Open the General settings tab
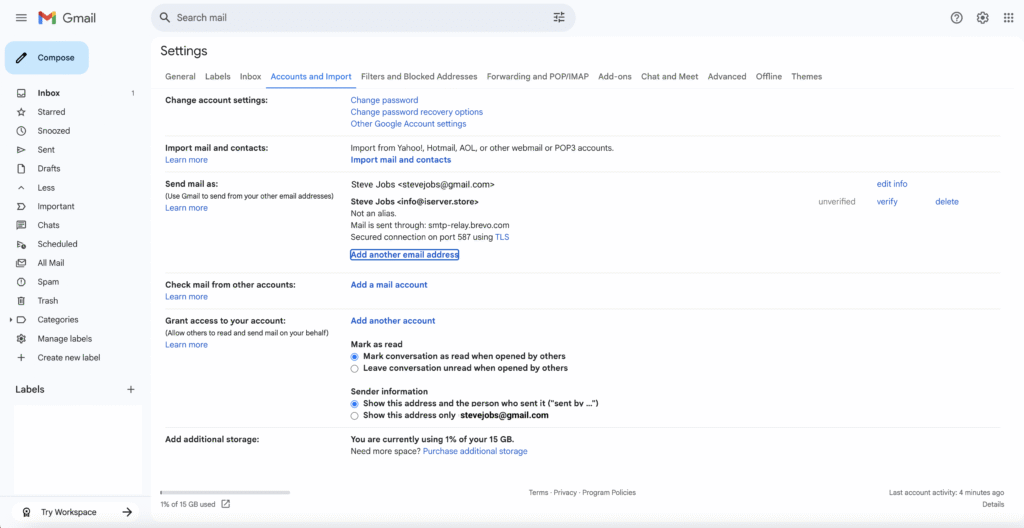Viewport: 1024px width, 528px height. tap(180, 76)
